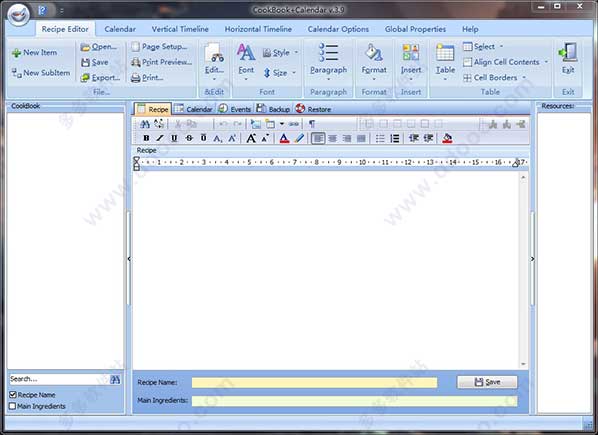Toggle align left paragraph button

coord(318,138)
